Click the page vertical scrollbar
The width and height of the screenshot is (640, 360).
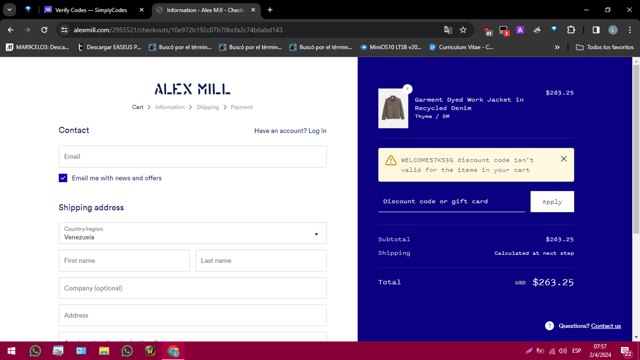click(x=636, y=149)
